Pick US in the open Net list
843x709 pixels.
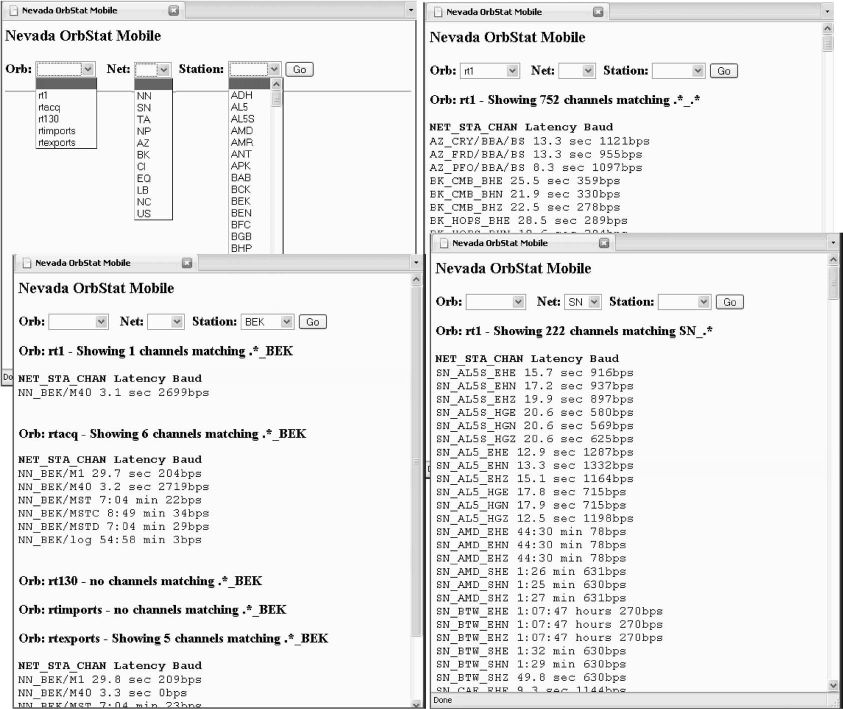[153, 214]
